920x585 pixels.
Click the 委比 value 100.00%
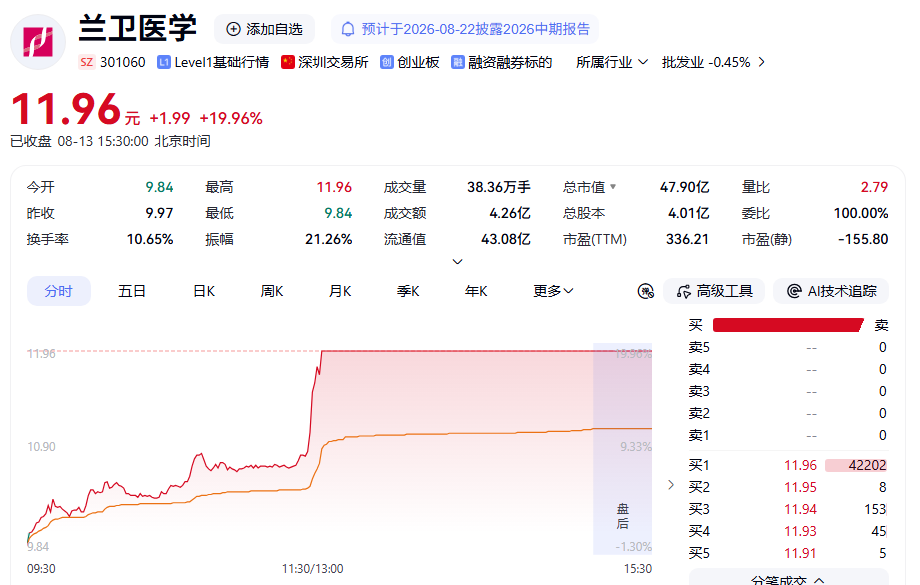[x=861, y=213]
